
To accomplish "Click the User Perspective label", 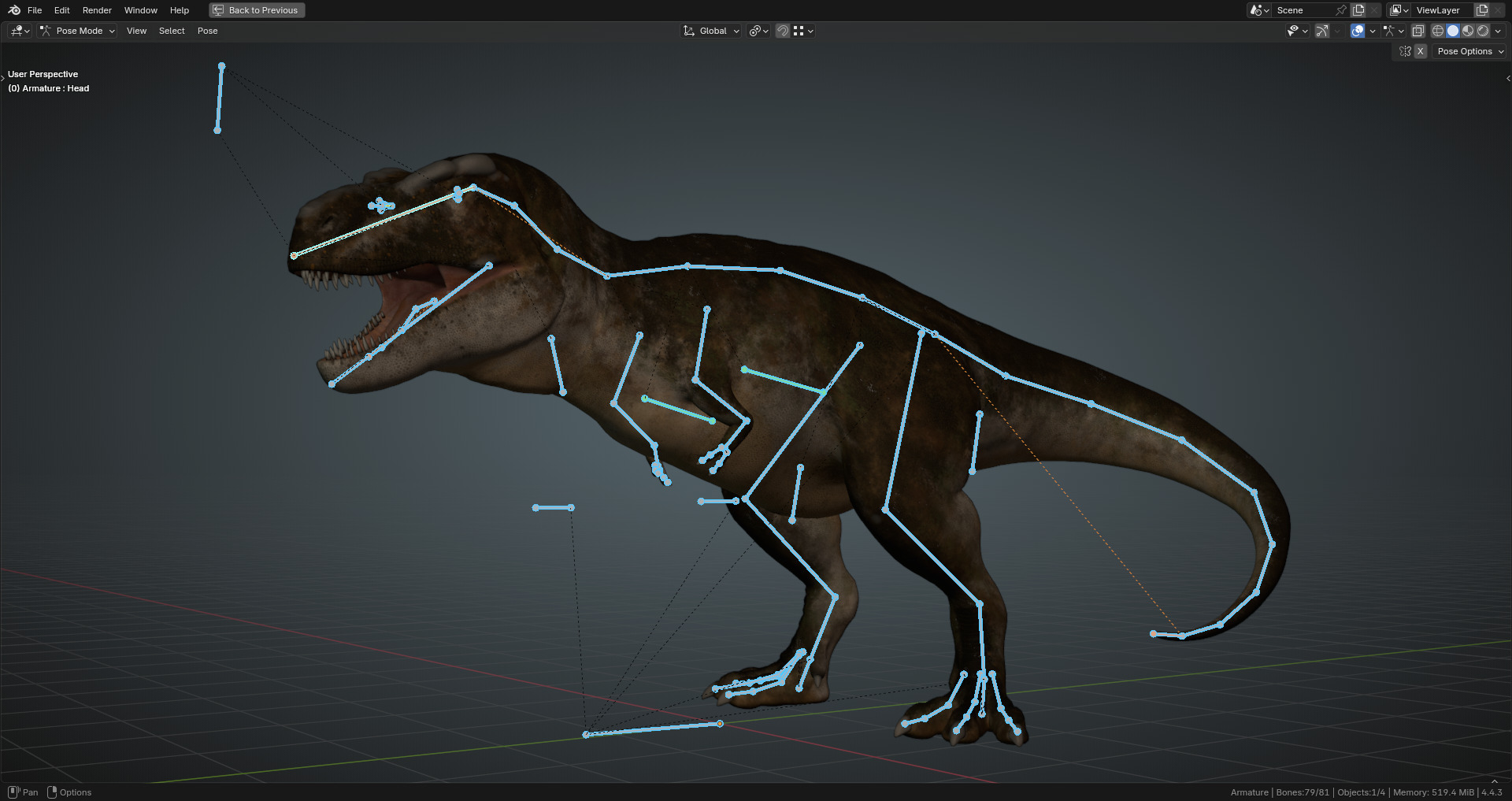I will (43, 74).
